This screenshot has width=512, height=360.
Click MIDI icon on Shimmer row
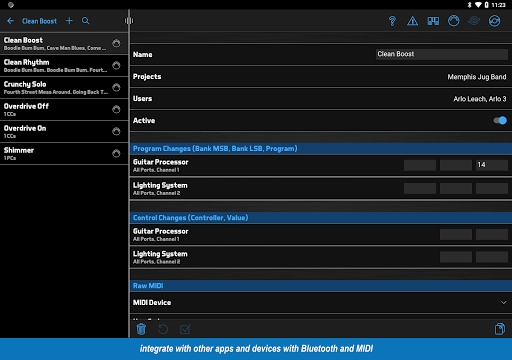coord(116,153)
